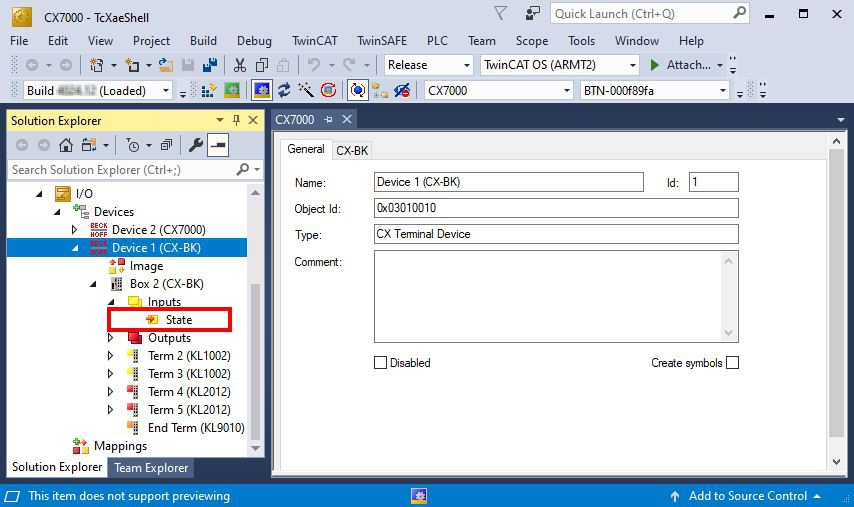Click search magnifier in Solution Explorer box
The height and width of the screenshot is (507, 854).
[x=243, y=169]
